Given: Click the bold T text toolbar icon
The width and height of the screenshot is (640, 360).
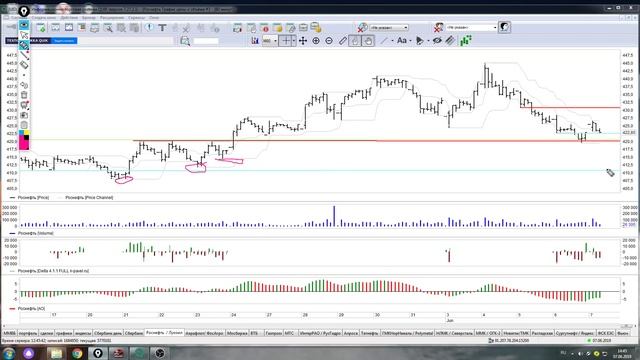Looking at the screenshot, I should point(162,27).
